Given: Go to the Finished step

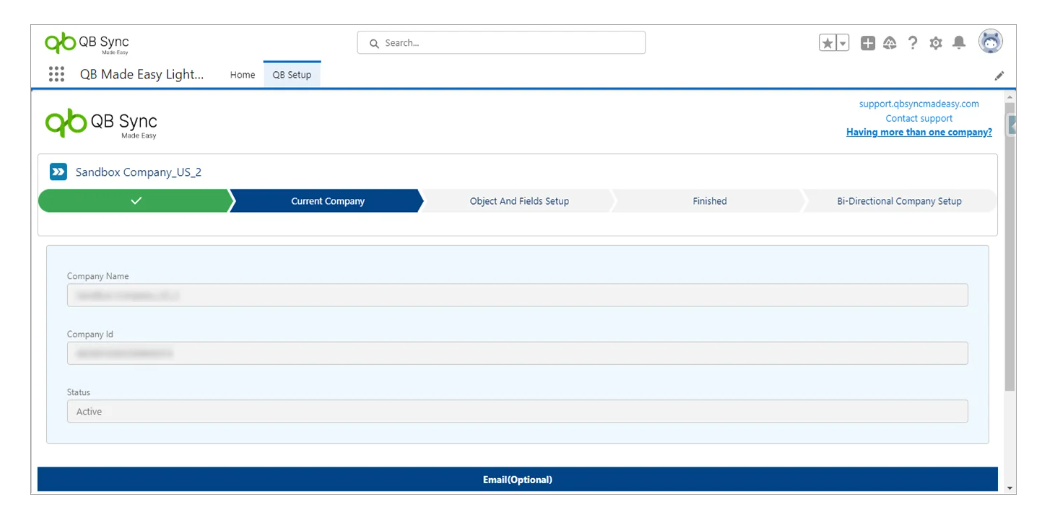Looking at the screenshot, I should (710, 200).
